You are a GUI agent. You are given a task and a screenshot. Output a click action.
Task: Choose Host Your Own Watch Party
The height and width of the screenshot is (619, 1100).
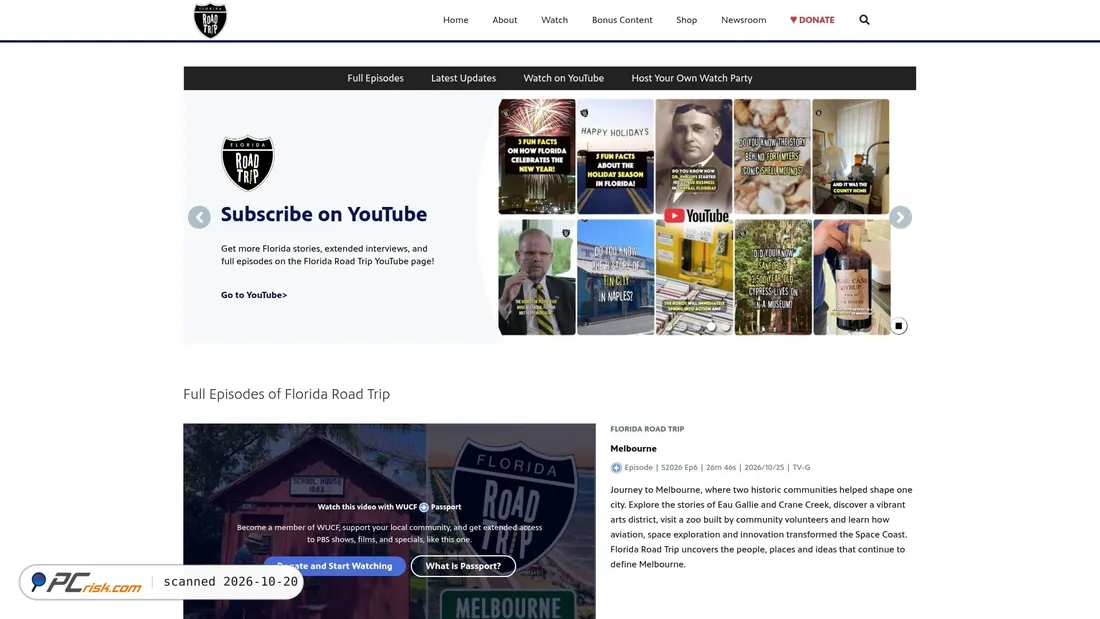coord(692,78)
